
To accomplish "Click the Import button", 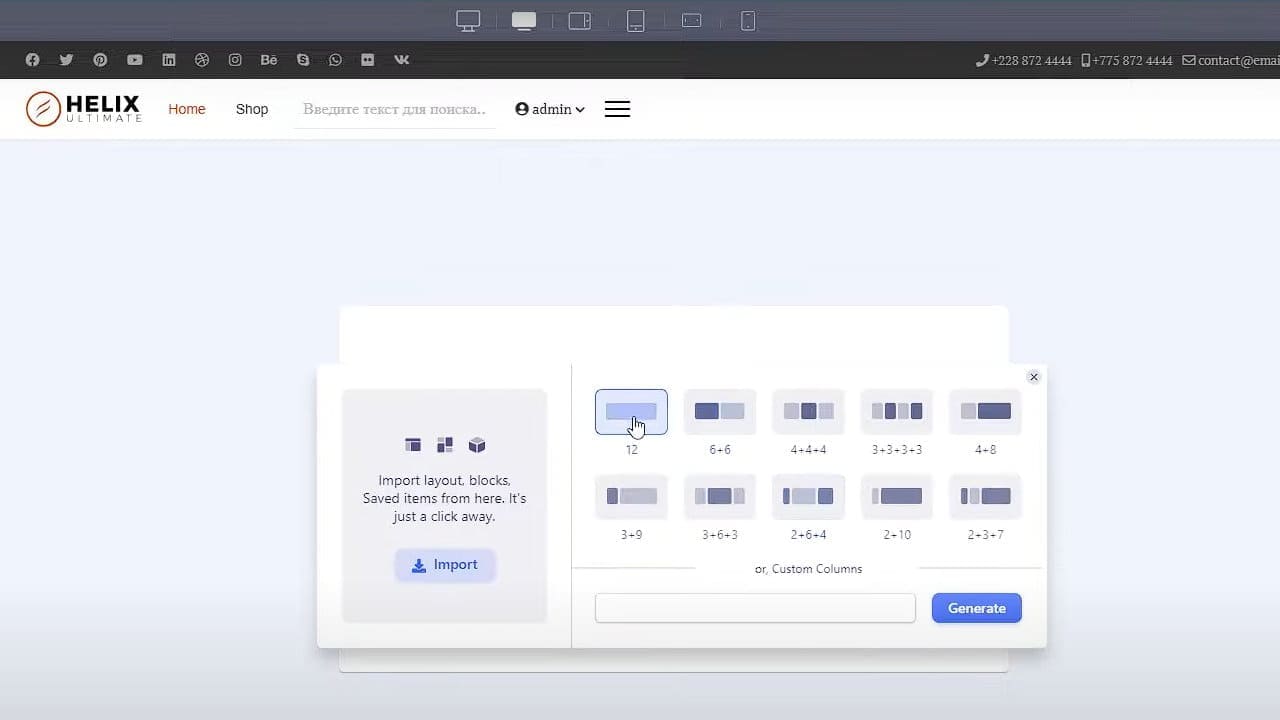I will pyautogui.click(x=445, y=565).
